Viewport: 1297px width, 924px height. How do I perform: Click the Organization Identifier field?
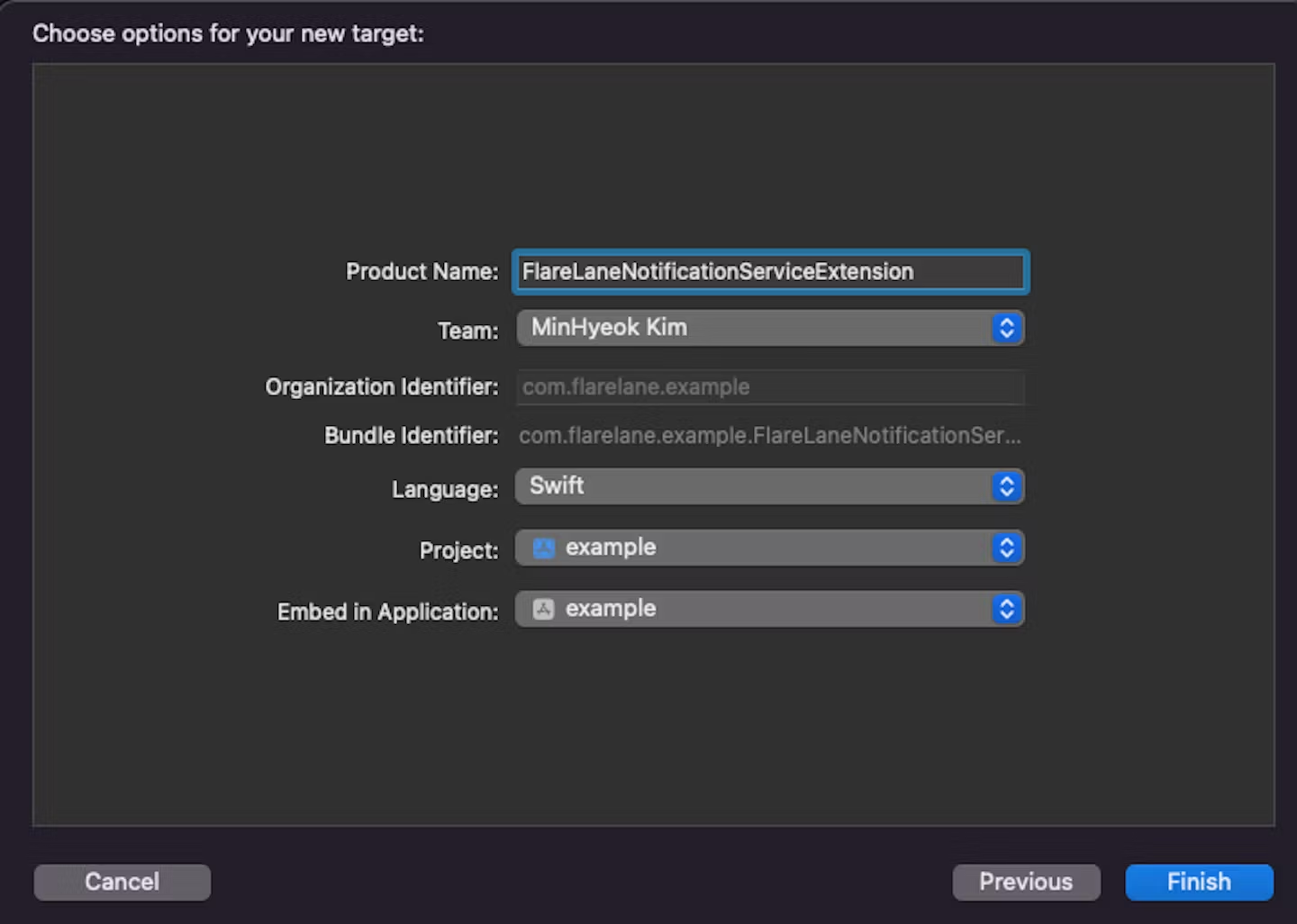770,387
